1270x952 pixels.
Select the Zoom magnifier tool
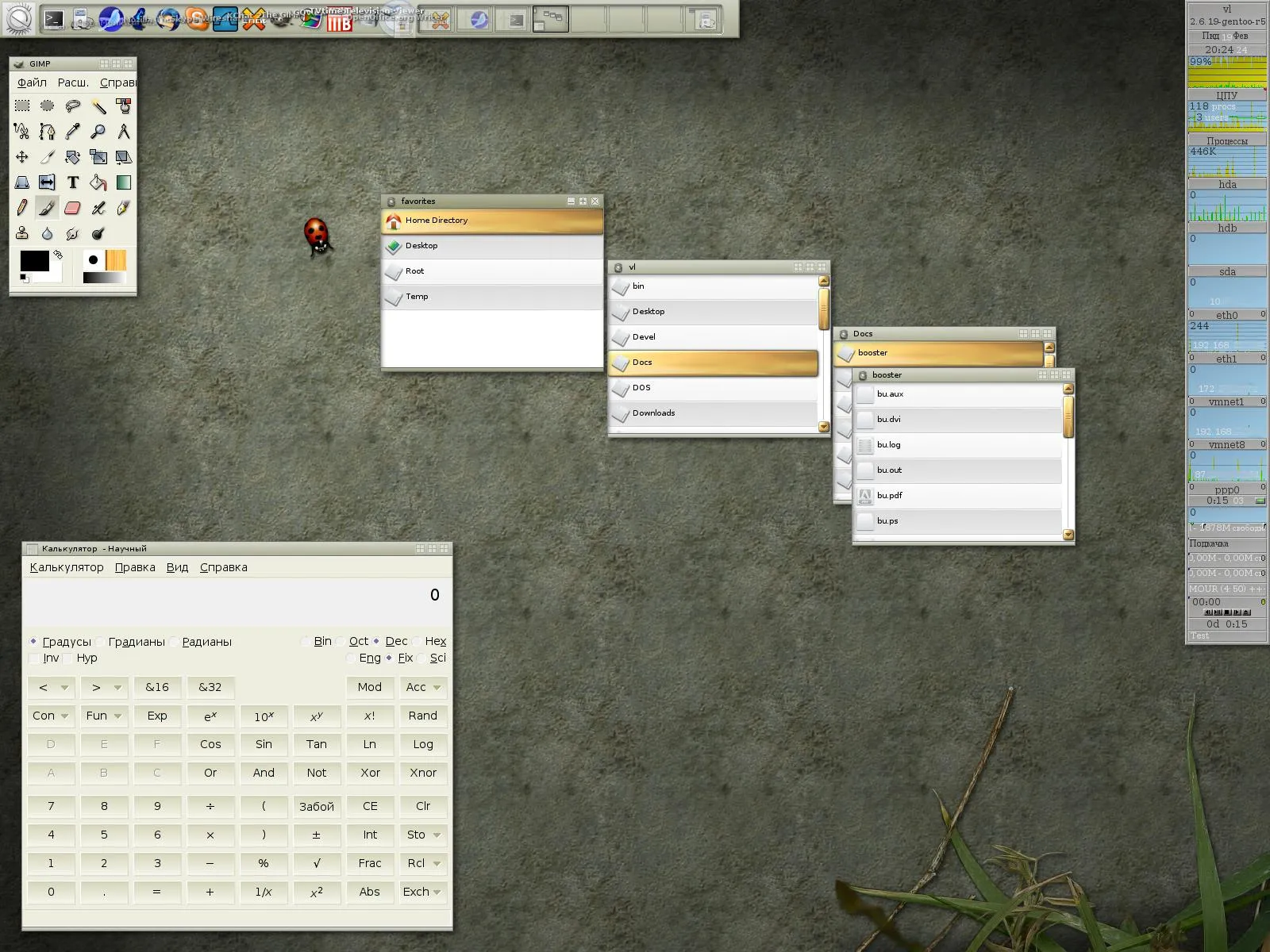coord(98,132)
